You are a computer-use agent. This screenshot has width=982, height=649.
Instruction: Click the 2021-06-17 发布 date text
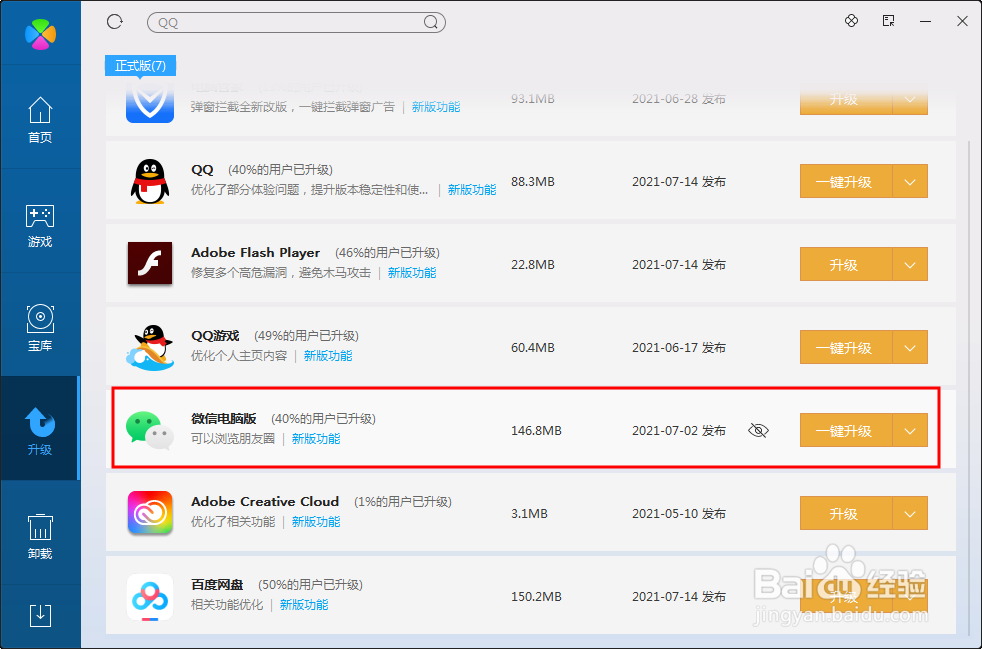[679, 348]
